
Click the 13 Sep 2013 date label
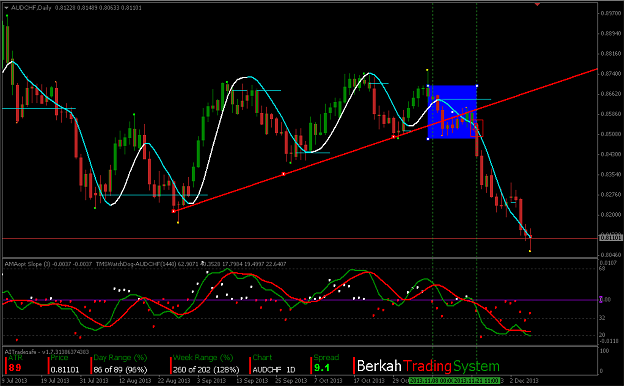click(251, 381)
